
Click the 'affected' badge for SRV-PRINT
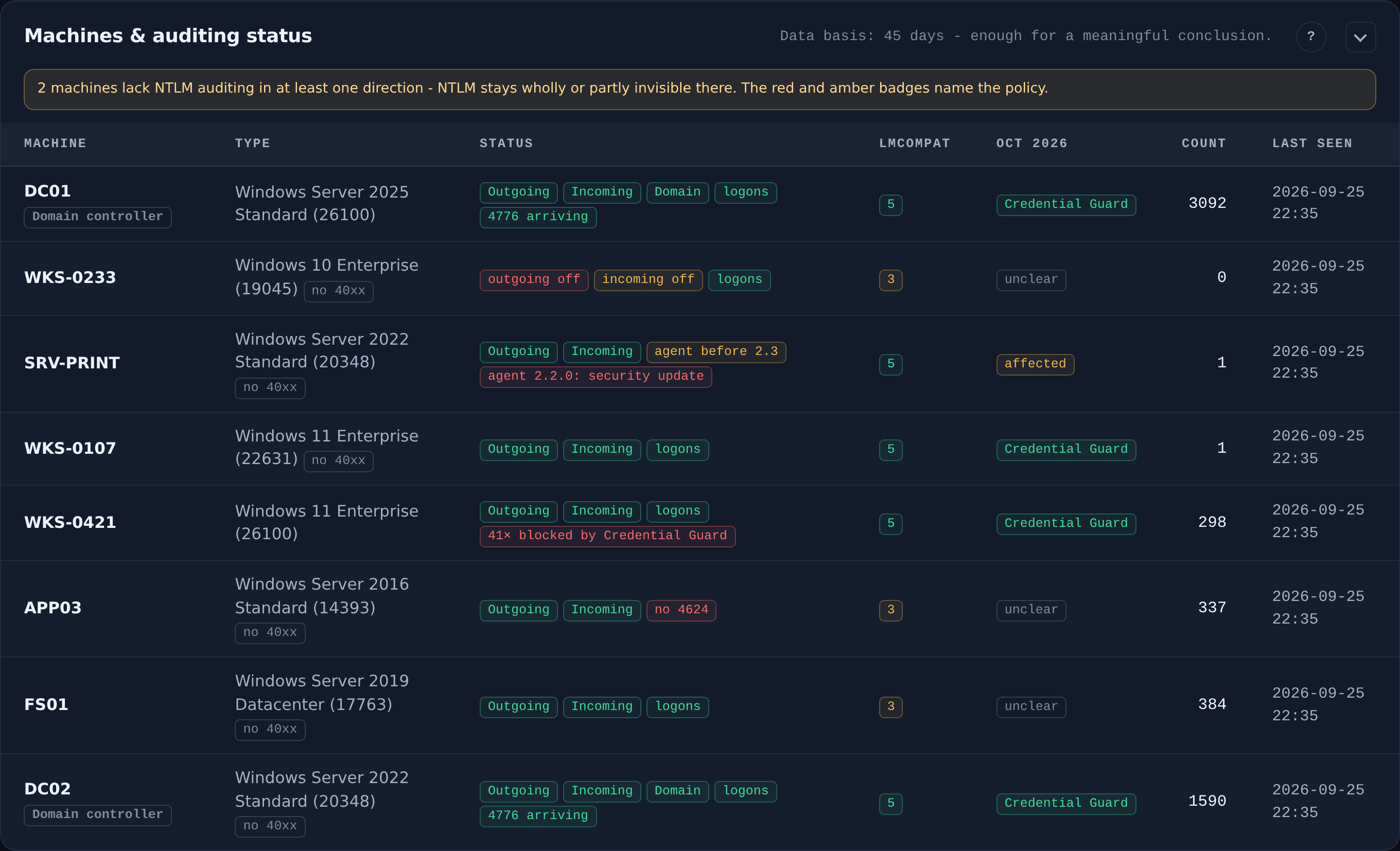[1035, 364]
